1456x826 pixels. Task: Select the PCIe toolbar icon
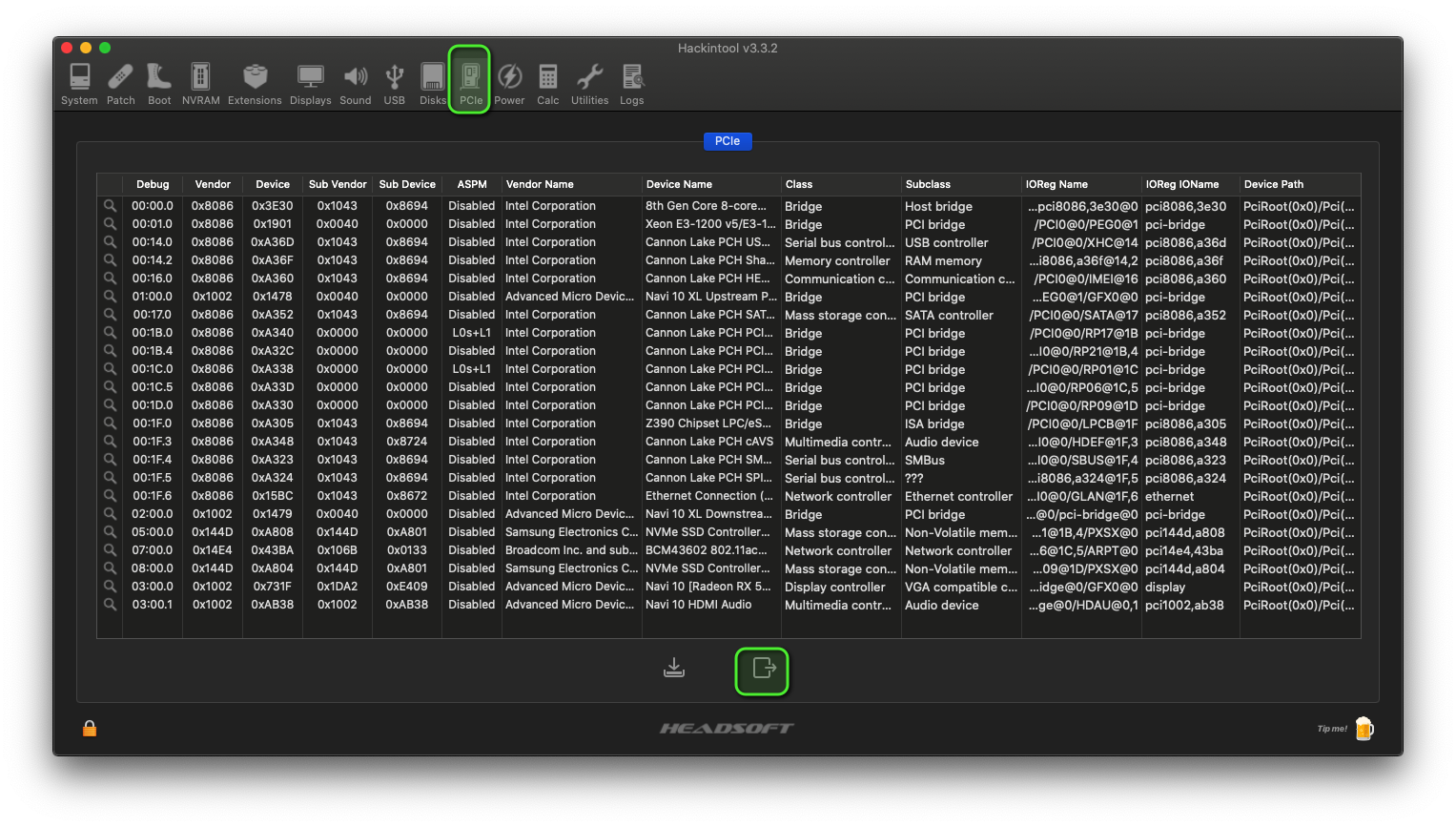tap(470, 83)
